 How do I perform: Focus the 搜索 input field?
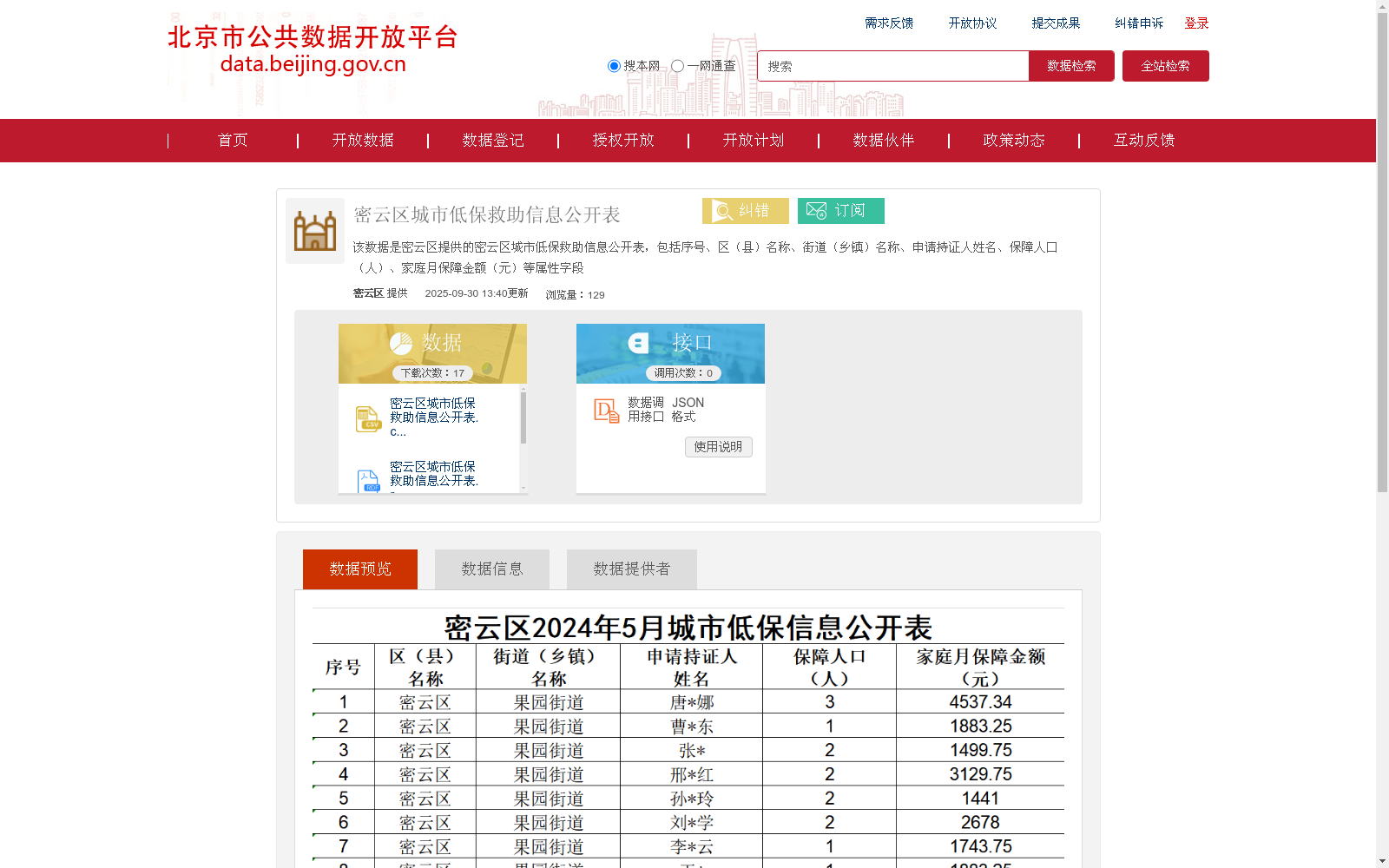892,66
